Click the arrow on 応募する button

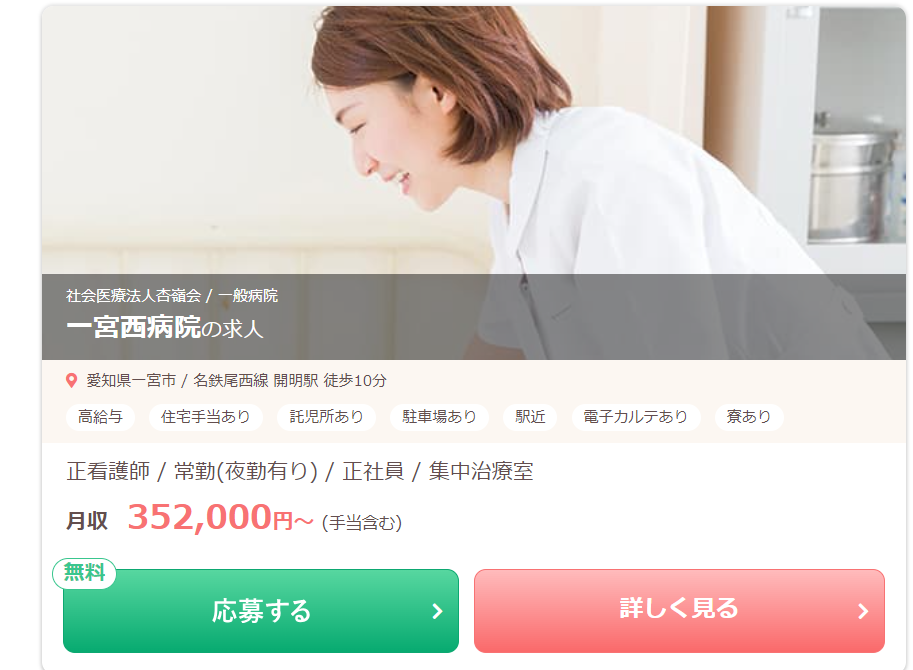point(438,611)
